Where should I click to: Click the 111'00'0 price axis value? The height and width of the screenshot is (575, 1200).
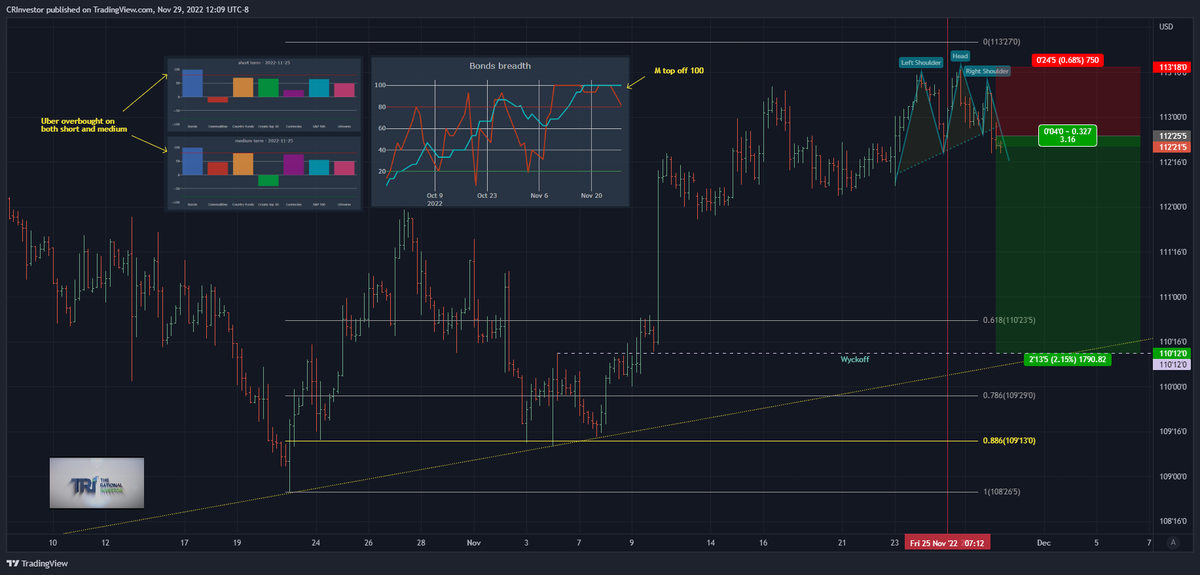click(1171, 297)
